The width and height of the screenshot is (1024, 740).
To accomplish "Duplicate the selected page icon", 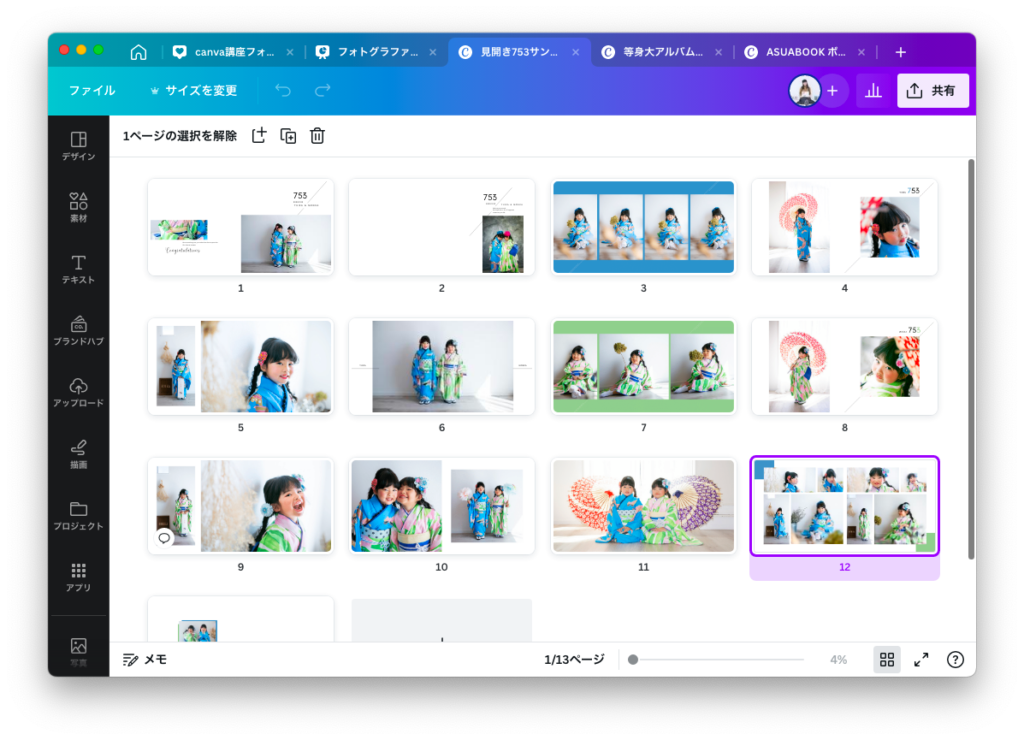I will click(x=288, y=135).
